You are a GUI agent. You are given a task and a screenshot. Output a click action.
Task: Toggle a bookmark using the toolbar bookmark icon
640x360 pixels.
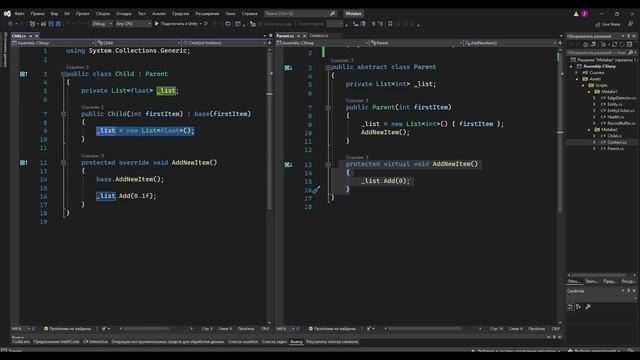pos(390,24)
